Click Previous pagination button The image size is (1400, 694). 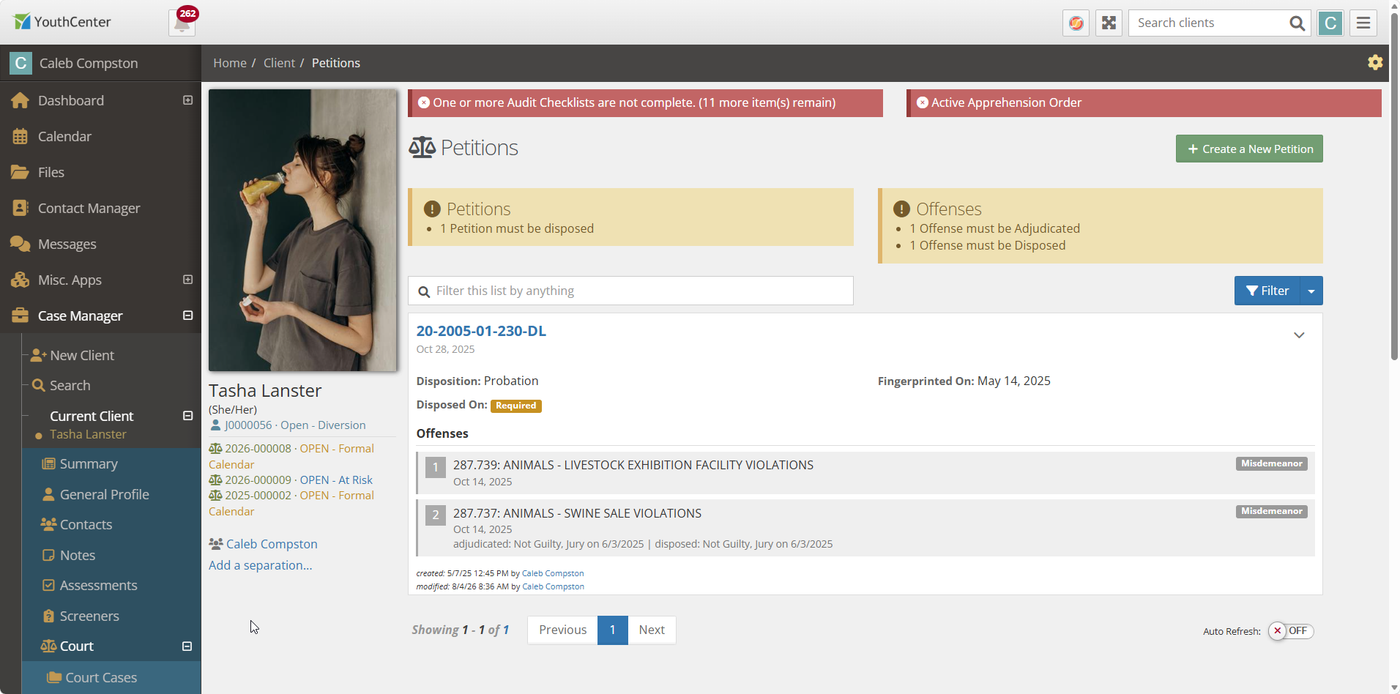coord(562,630)
